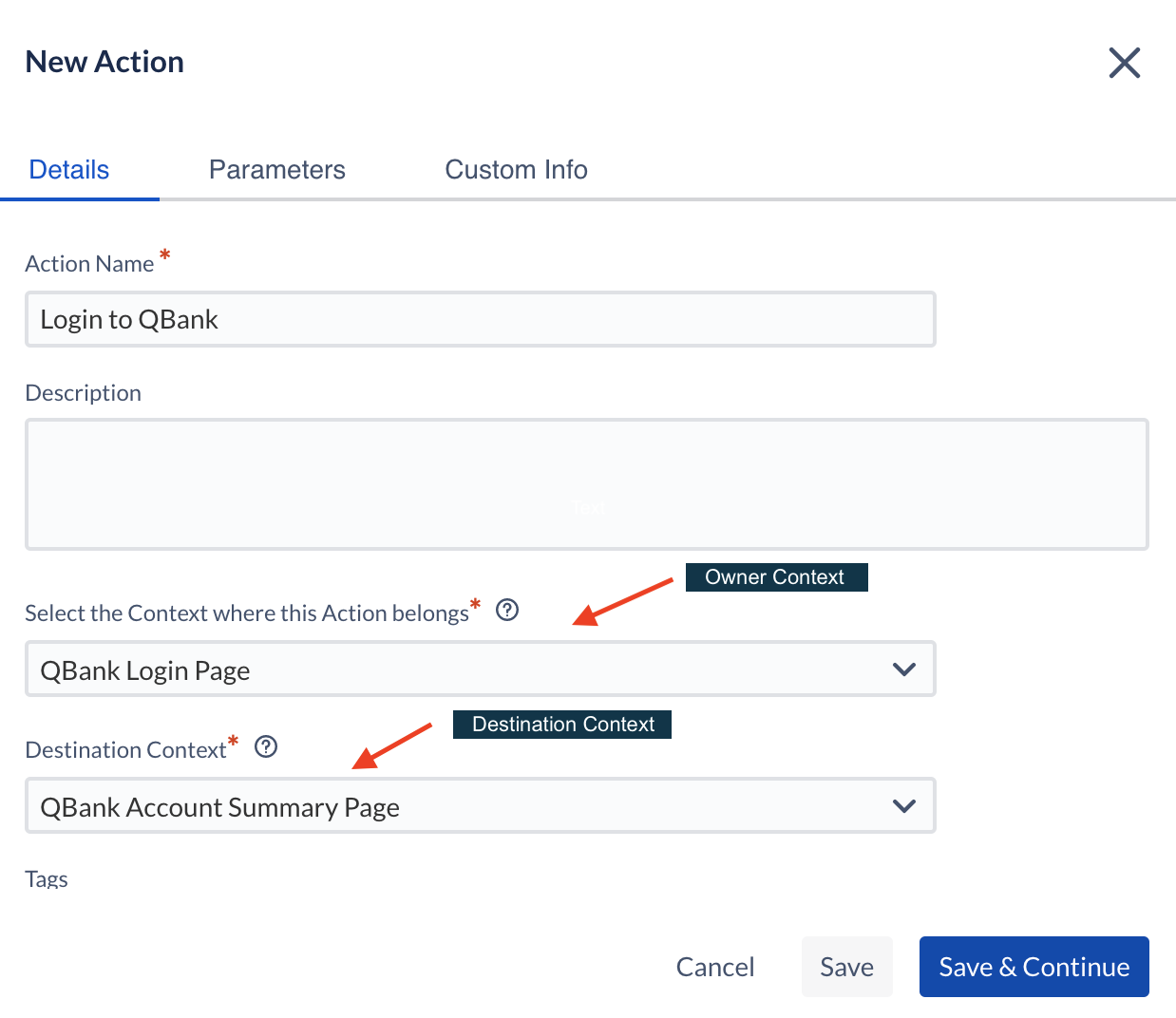Open the Custom Info tab
Viewport: 1176px width, 1018px height.
516,170
